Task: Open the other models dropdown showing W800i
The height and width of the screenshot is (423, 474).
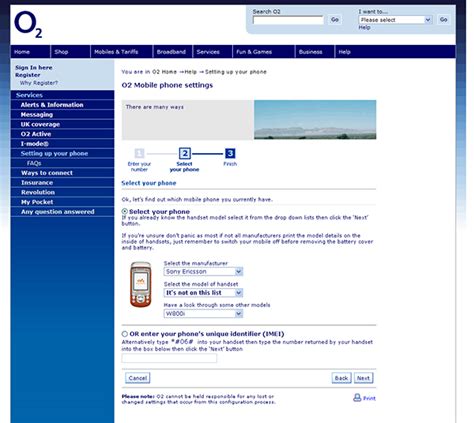Action: coord(203,314)
